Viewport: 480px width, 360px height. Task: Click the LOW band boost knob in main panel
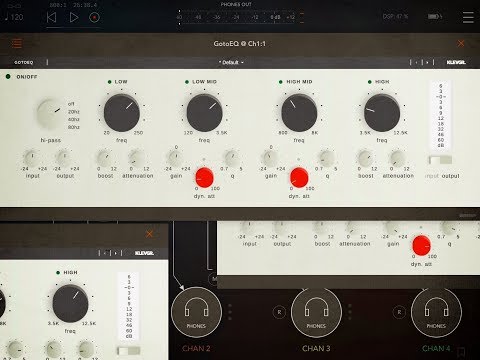coord(105,157)
